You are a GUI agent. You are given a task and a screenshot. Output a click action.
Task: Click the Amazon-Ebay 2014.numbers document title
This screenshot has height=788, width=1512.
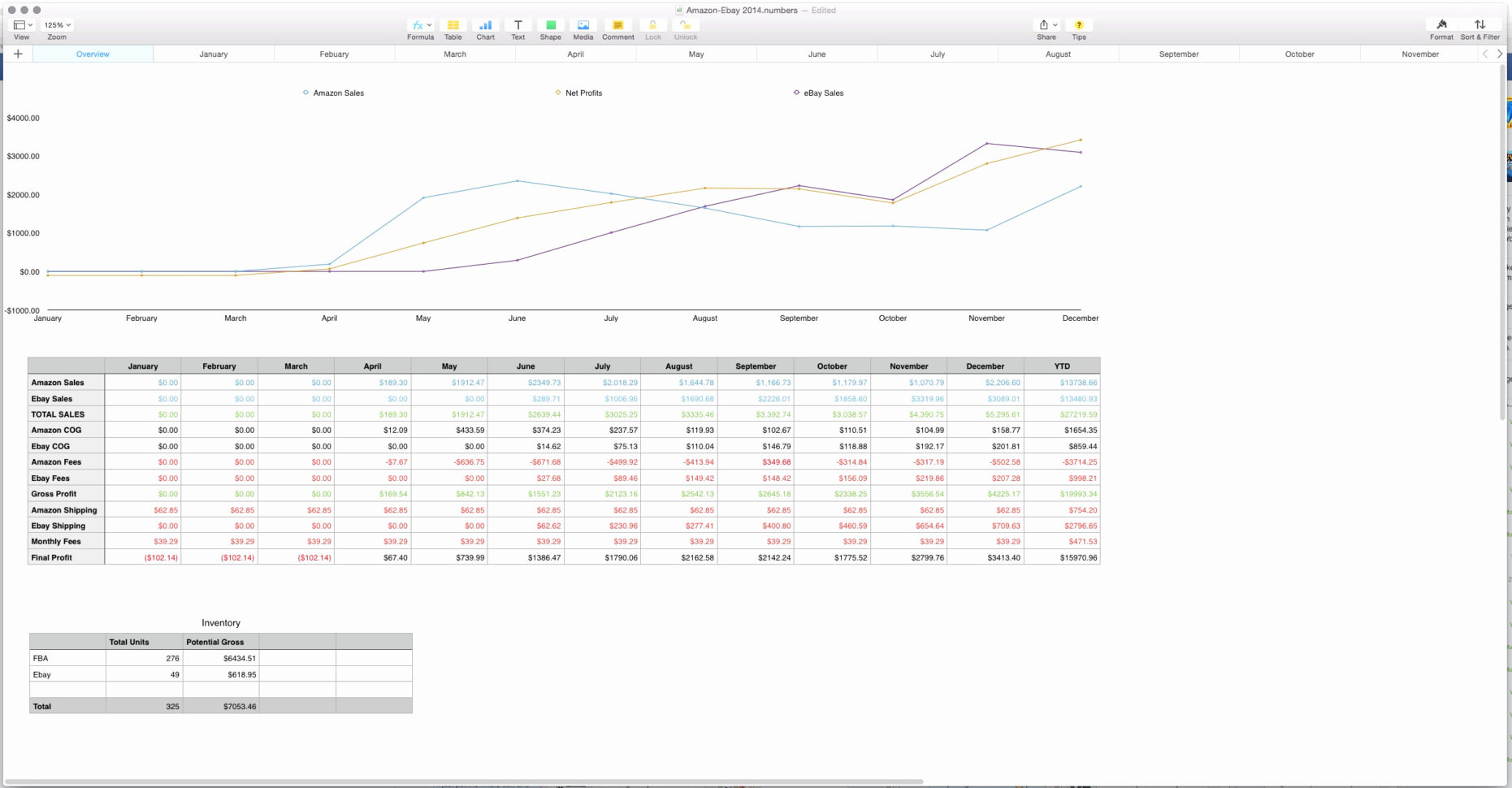tap(741, 11)
